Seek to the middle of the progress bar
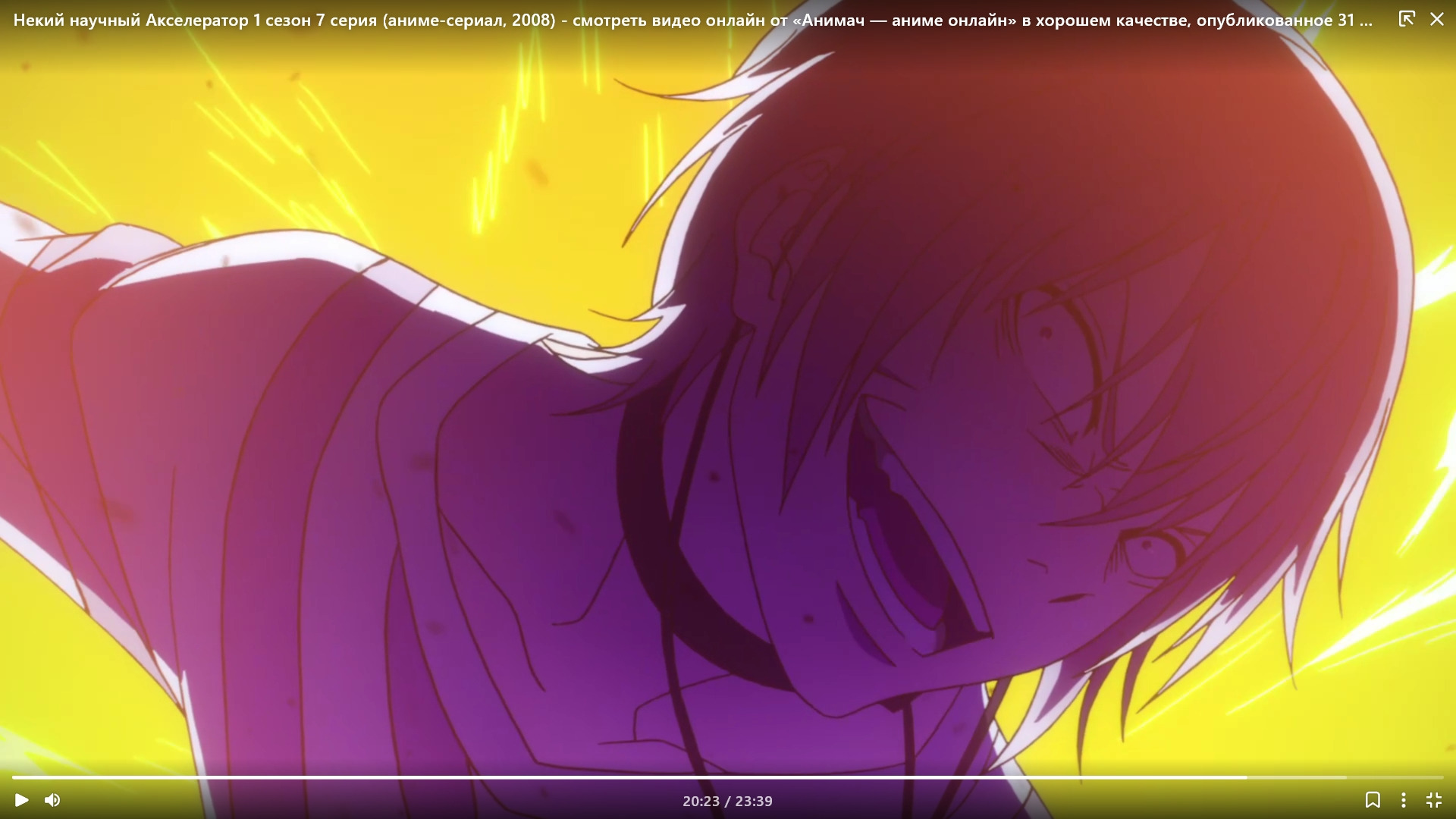This screenshot has width=1456, height=819. pos(728,777)
